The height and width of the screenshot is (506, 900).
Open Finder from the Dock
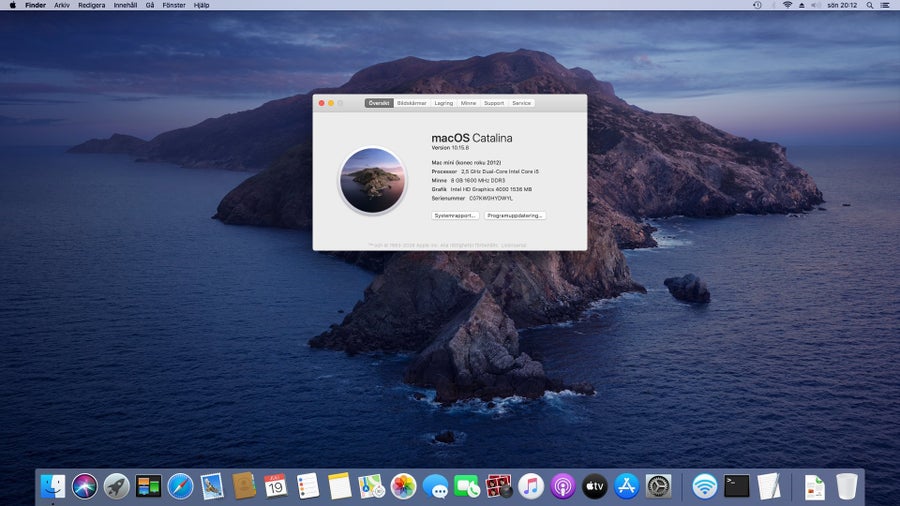(53, 486)
